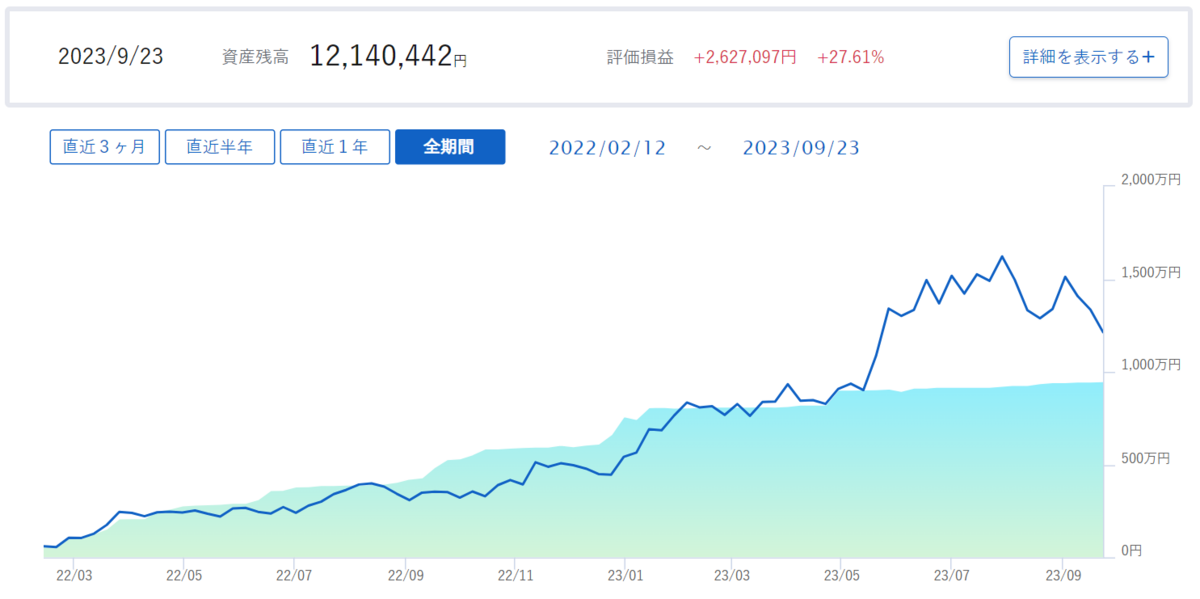Click the 22/05 x-axis label

183,576
